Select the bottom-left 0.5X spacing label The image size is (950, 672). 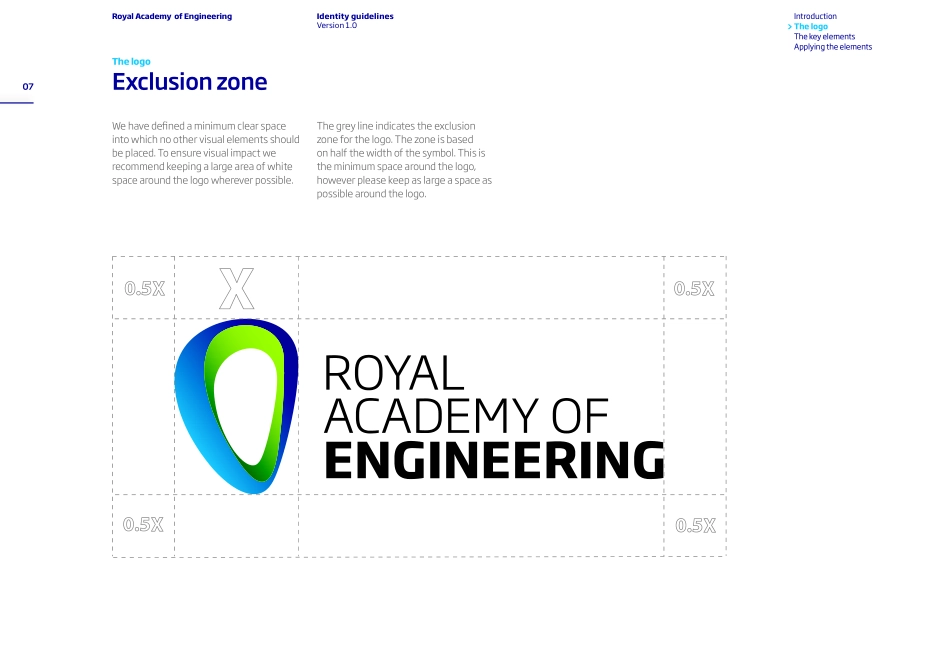click(x=143, y=525)
